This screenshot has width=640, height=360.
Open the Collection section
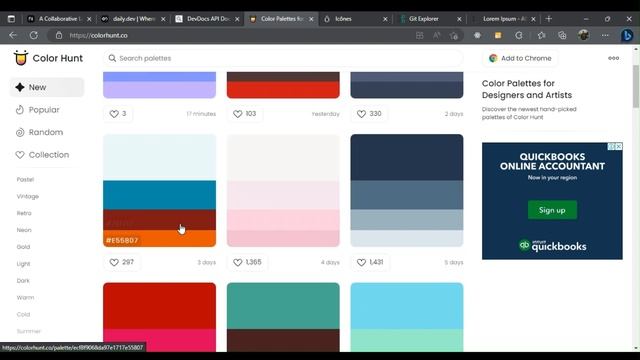click(42, 155)
